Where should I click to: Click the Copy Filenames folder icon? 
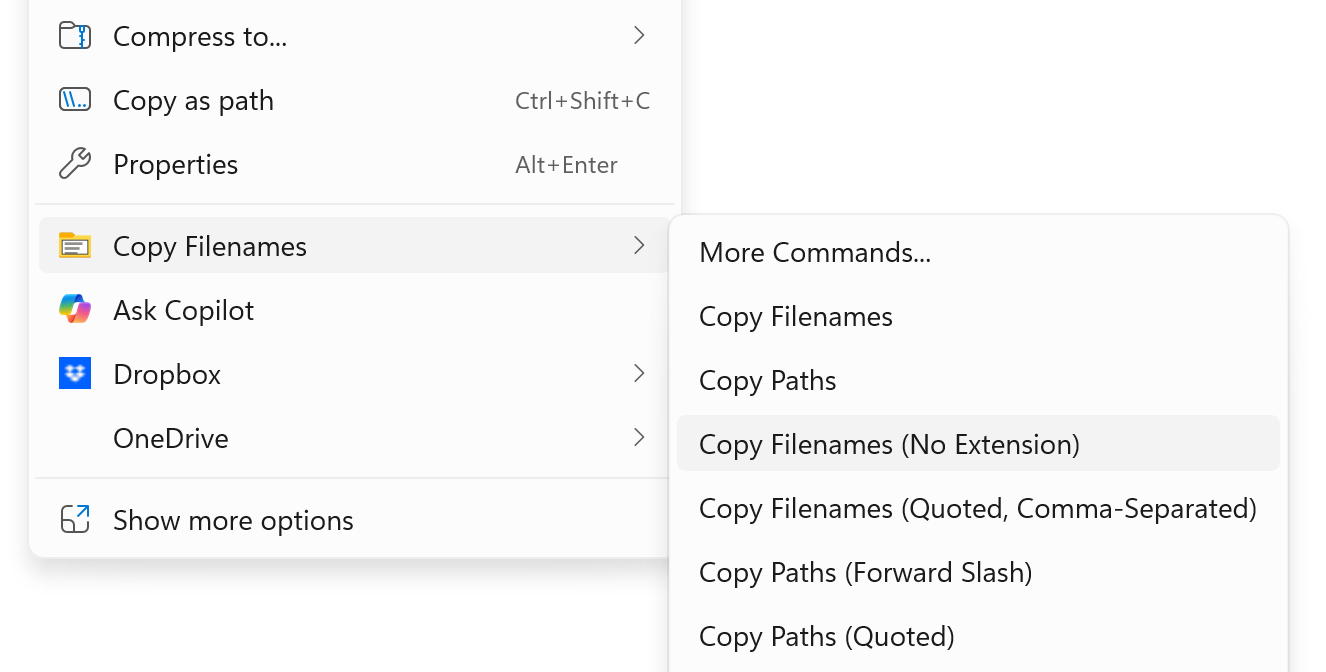(75, 245)
